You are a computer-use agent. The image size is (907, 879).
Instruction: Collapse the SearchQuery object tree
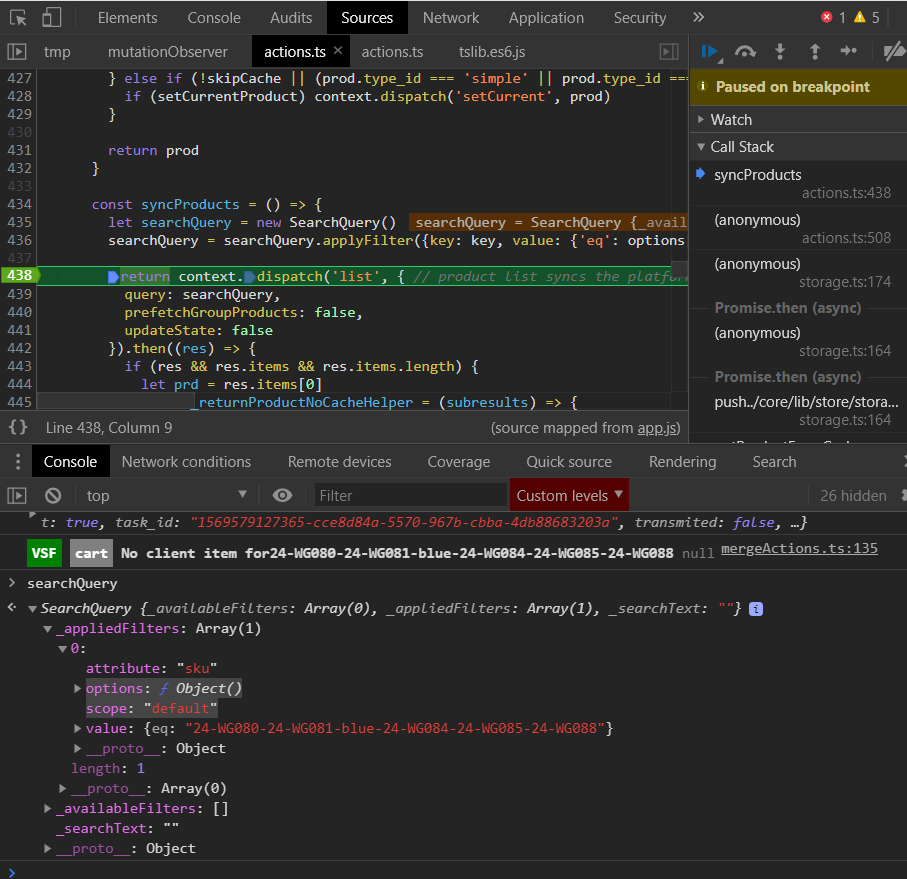click(x=33, y=609)
